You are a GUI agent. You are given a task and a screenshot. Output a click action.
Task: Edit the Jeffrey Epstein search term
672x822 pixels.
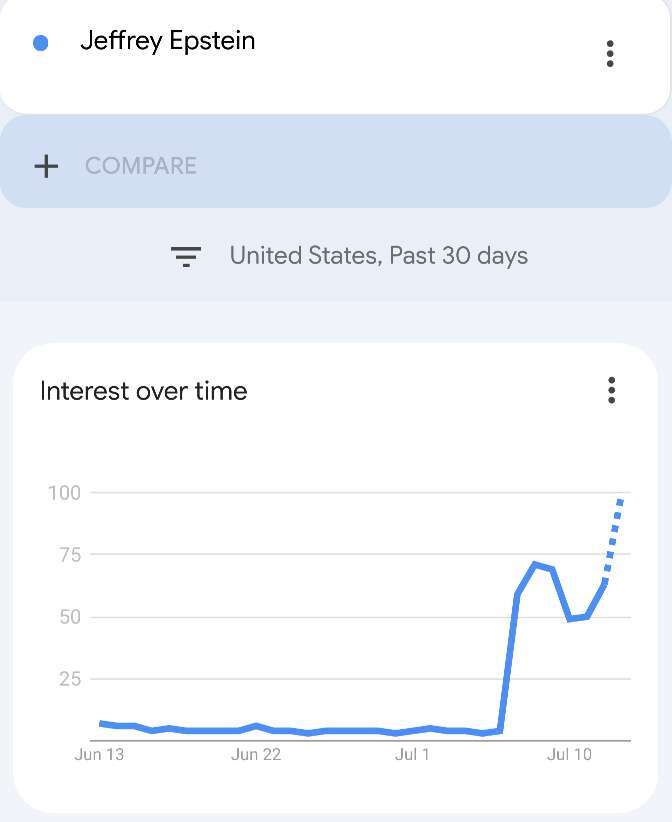pos(168,41)
